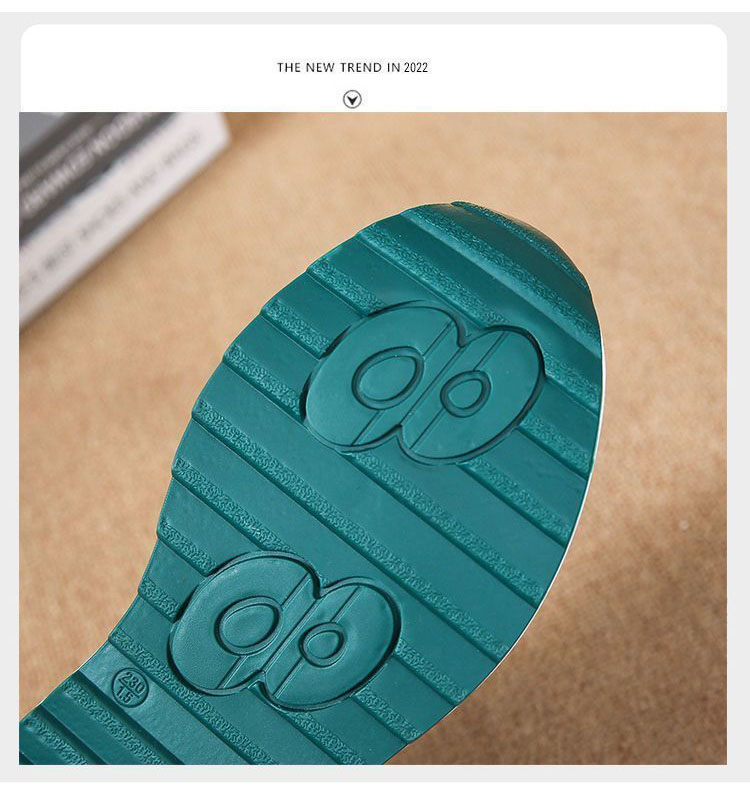
Task: Click the small right ring of the lower emblem
Action: pyautogui.click(x=322, y=646)
